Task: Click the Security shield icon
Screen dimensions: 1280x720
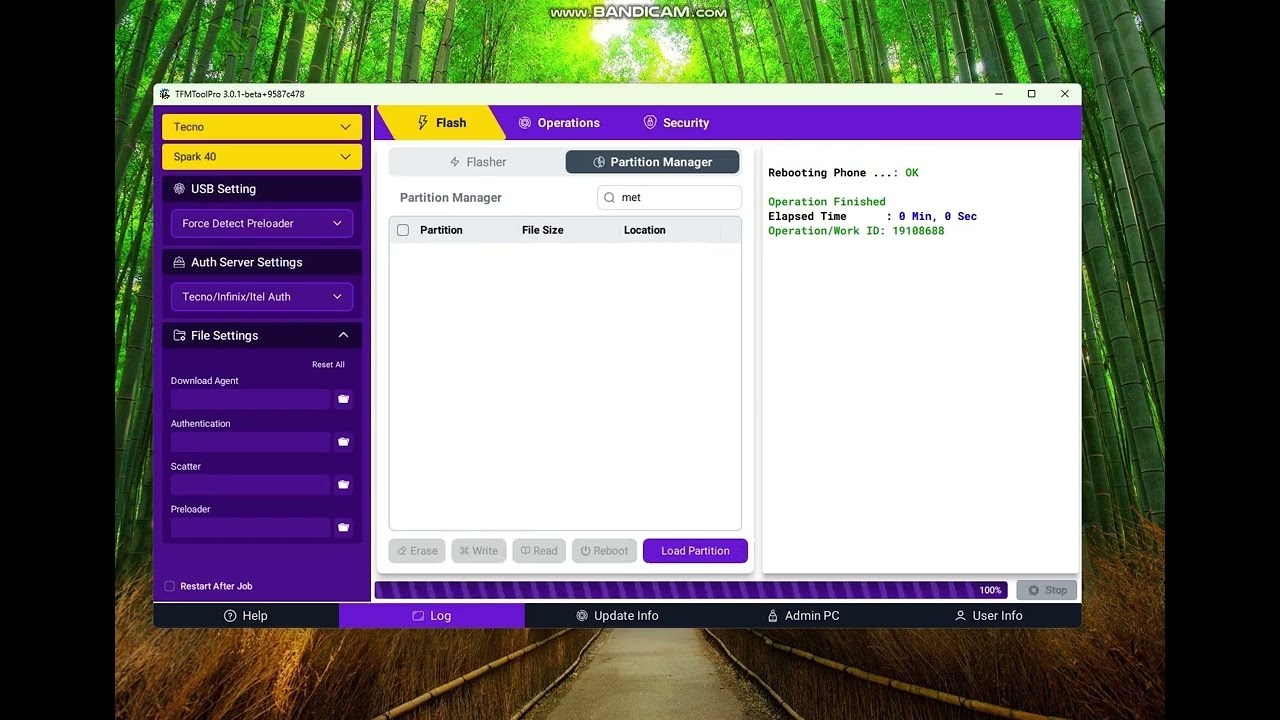Action: click(650, 123)
